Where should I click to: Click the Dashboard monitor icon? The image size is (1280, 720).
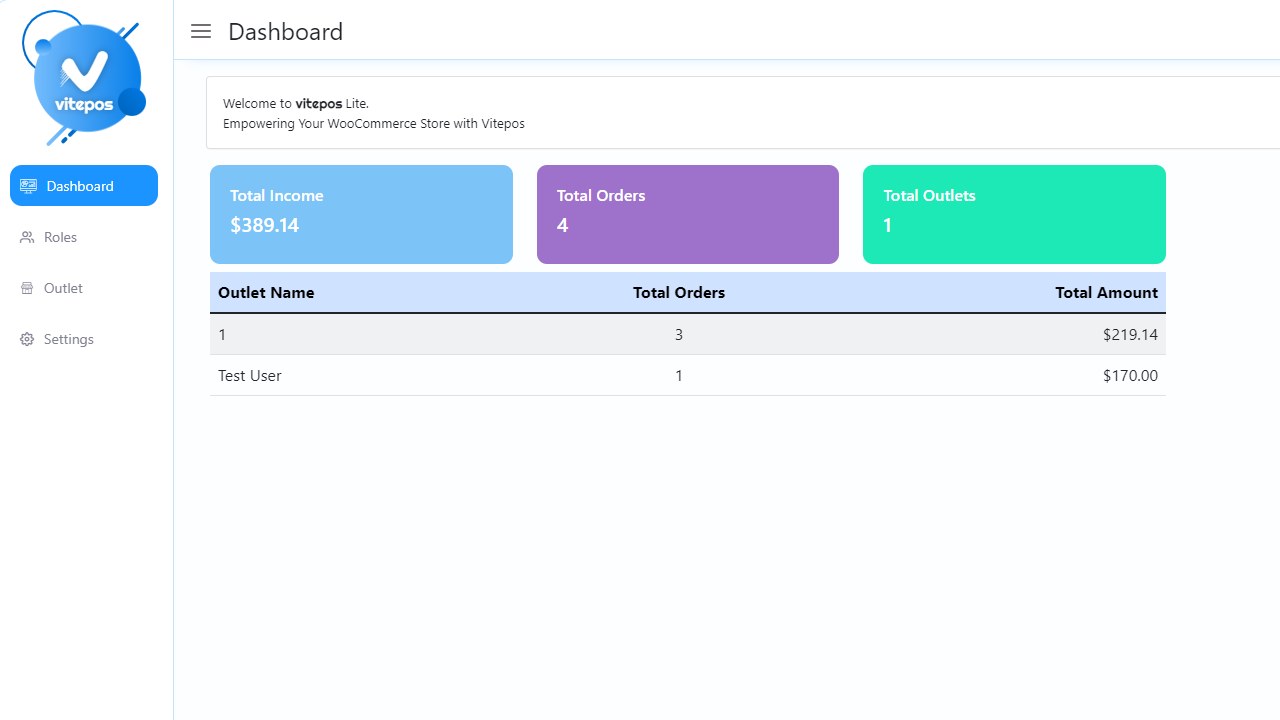point(28,185)
